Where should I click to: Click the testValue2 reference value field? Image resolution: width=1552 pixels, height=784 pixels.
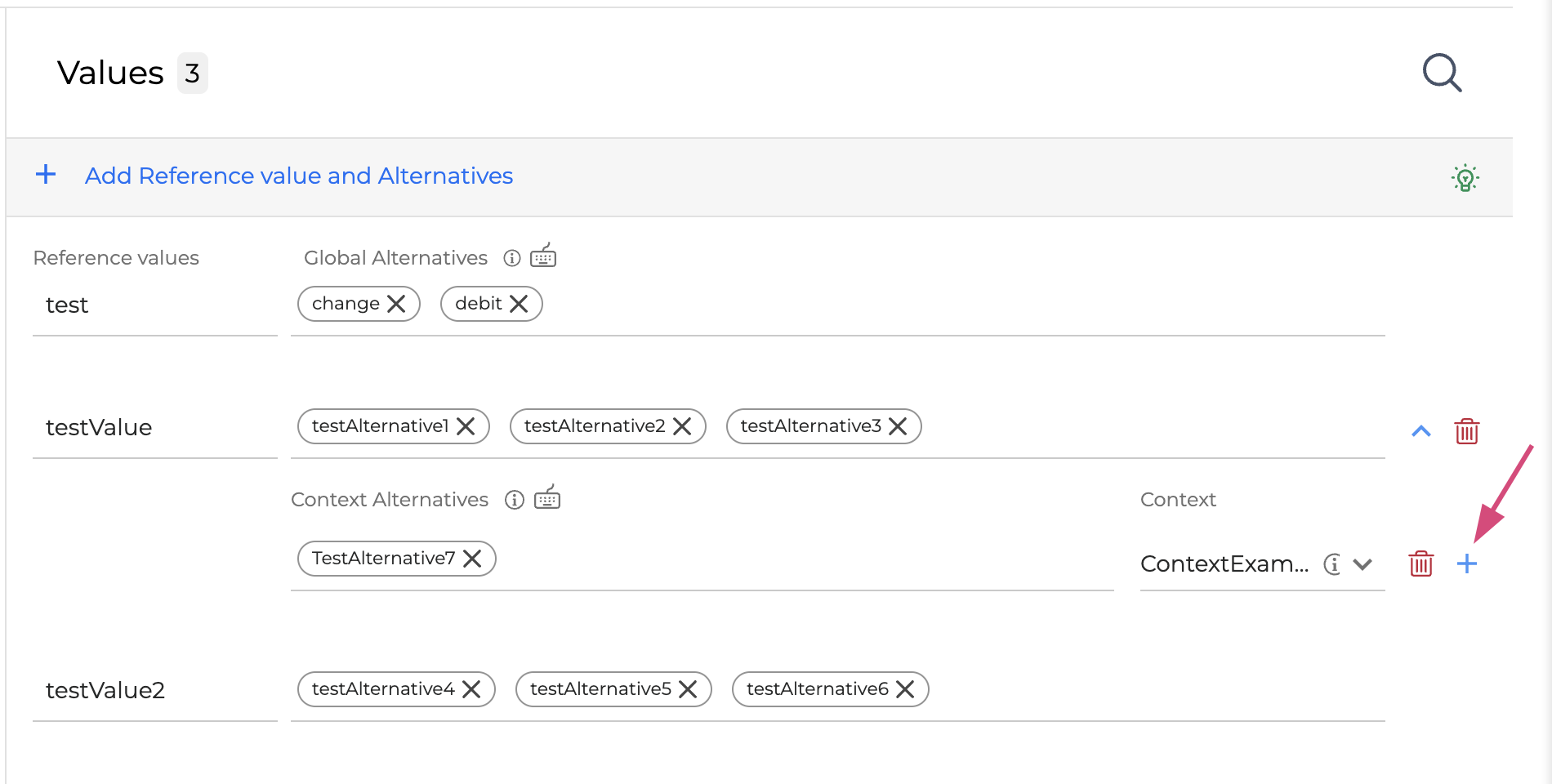154,691
